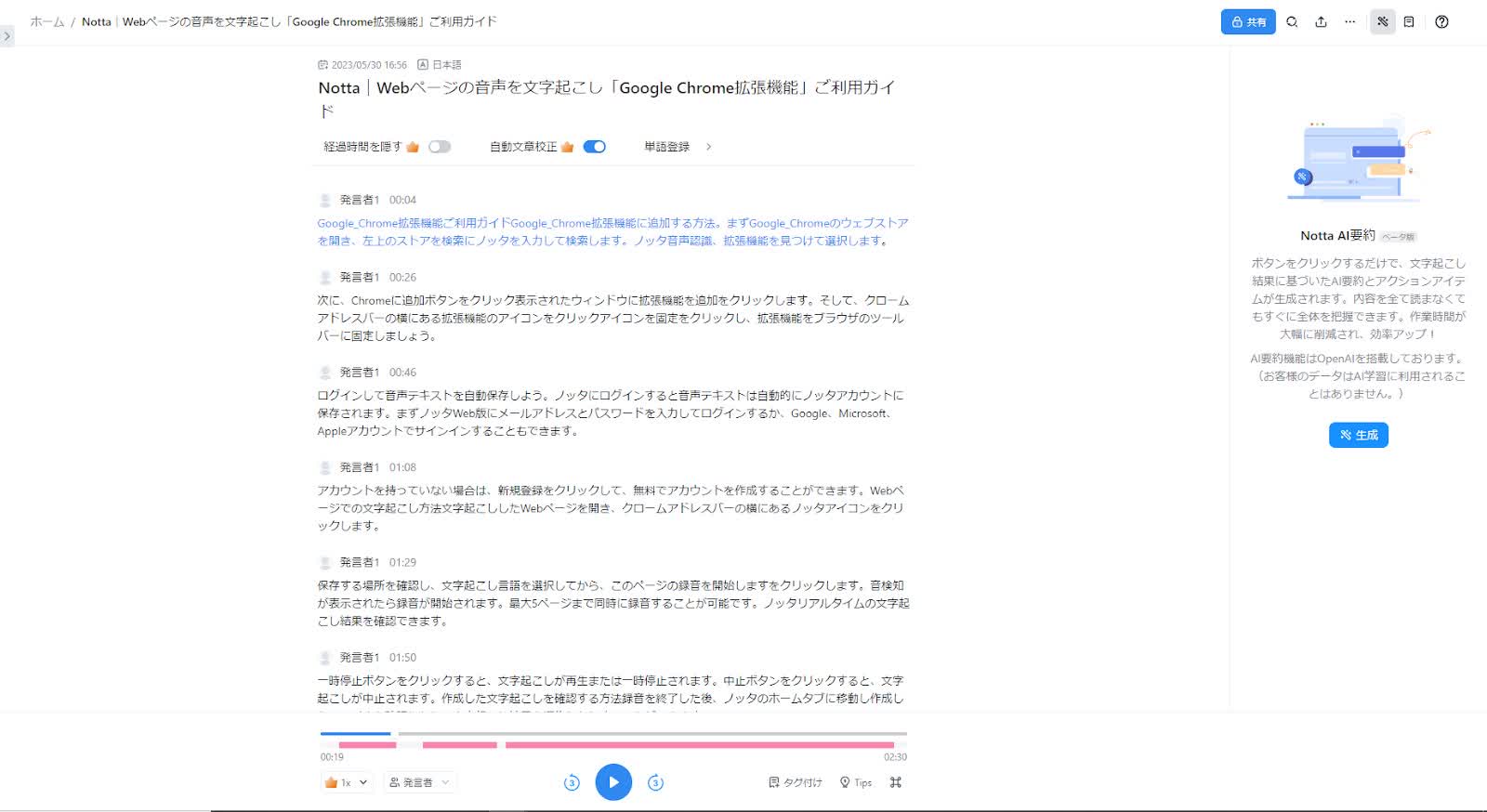1487x812 pixels.
Task: Open the three-dot more options menu
Action: tap(1349, 22)
